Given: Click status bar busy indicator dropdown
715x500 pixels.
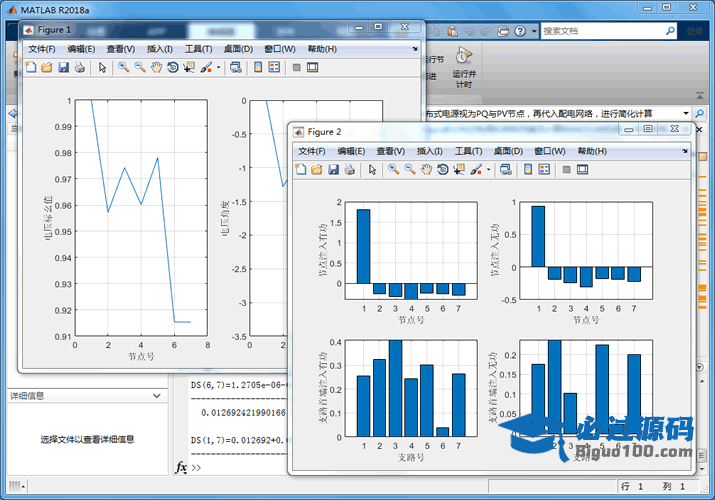Looking at the screenshot, I should pos(16,486).
